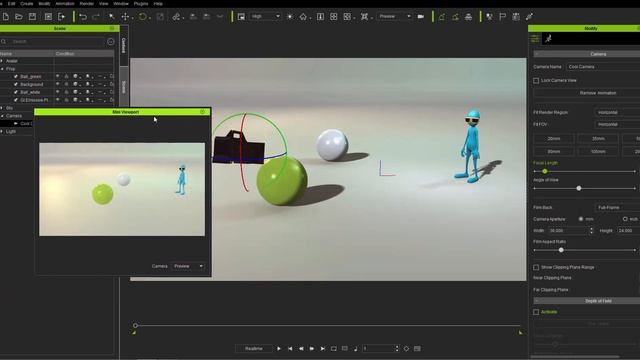Open the Fit Render Region dropdown
This screenshot has width=640, height=360.
(617, 112)
